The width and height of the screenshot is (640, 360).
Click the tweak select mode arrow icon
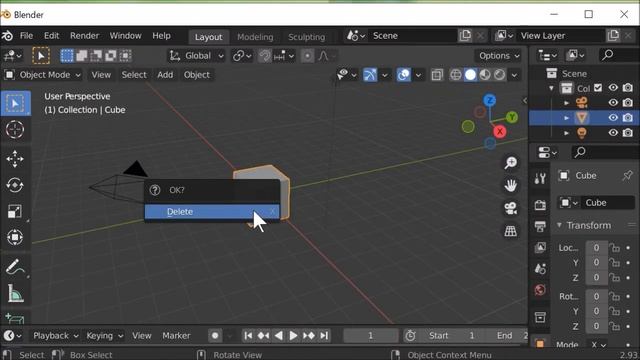pos(41,56)
